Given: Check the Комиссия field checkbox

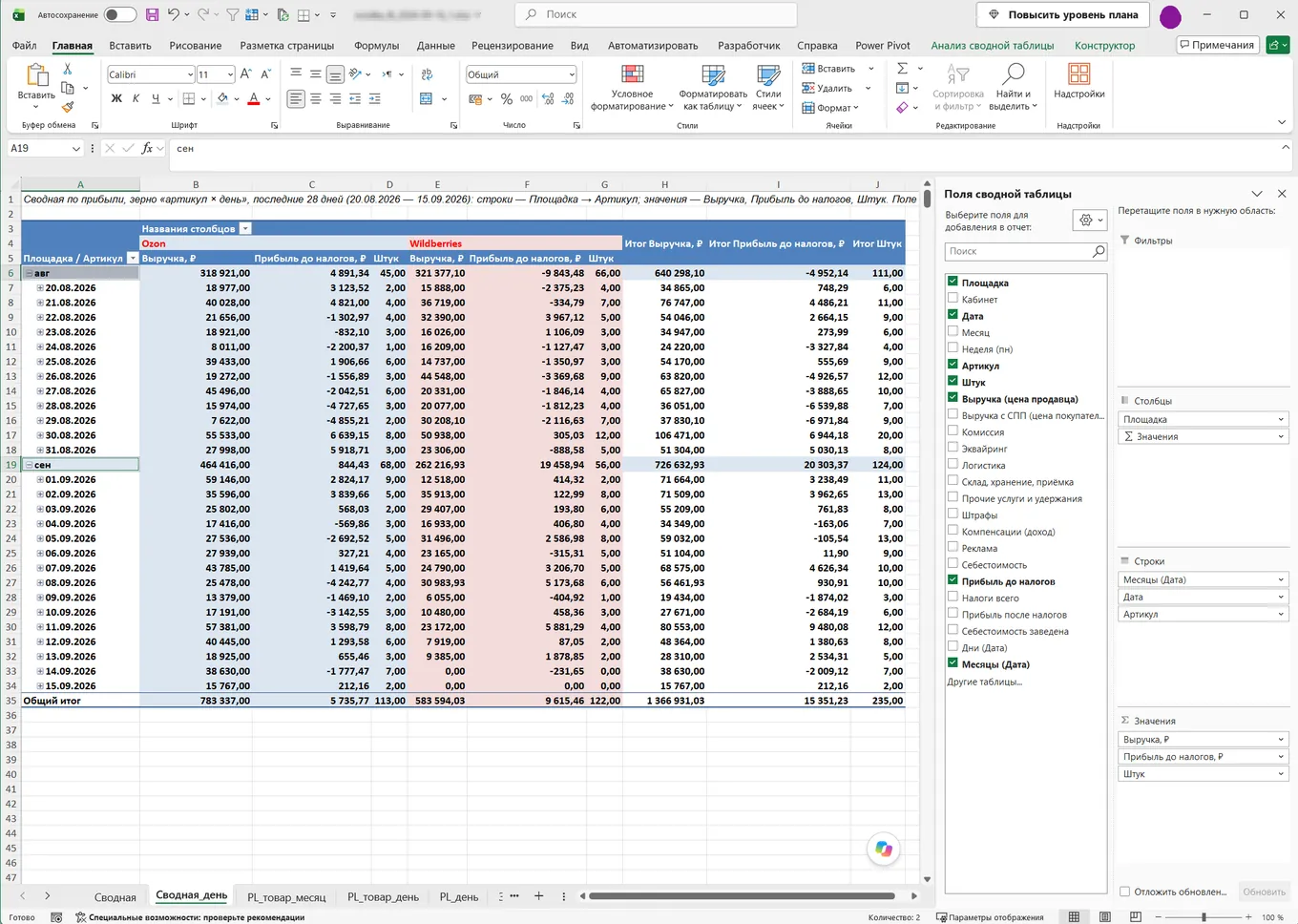Looking at the screenshot, I should [x=953, y=431].
